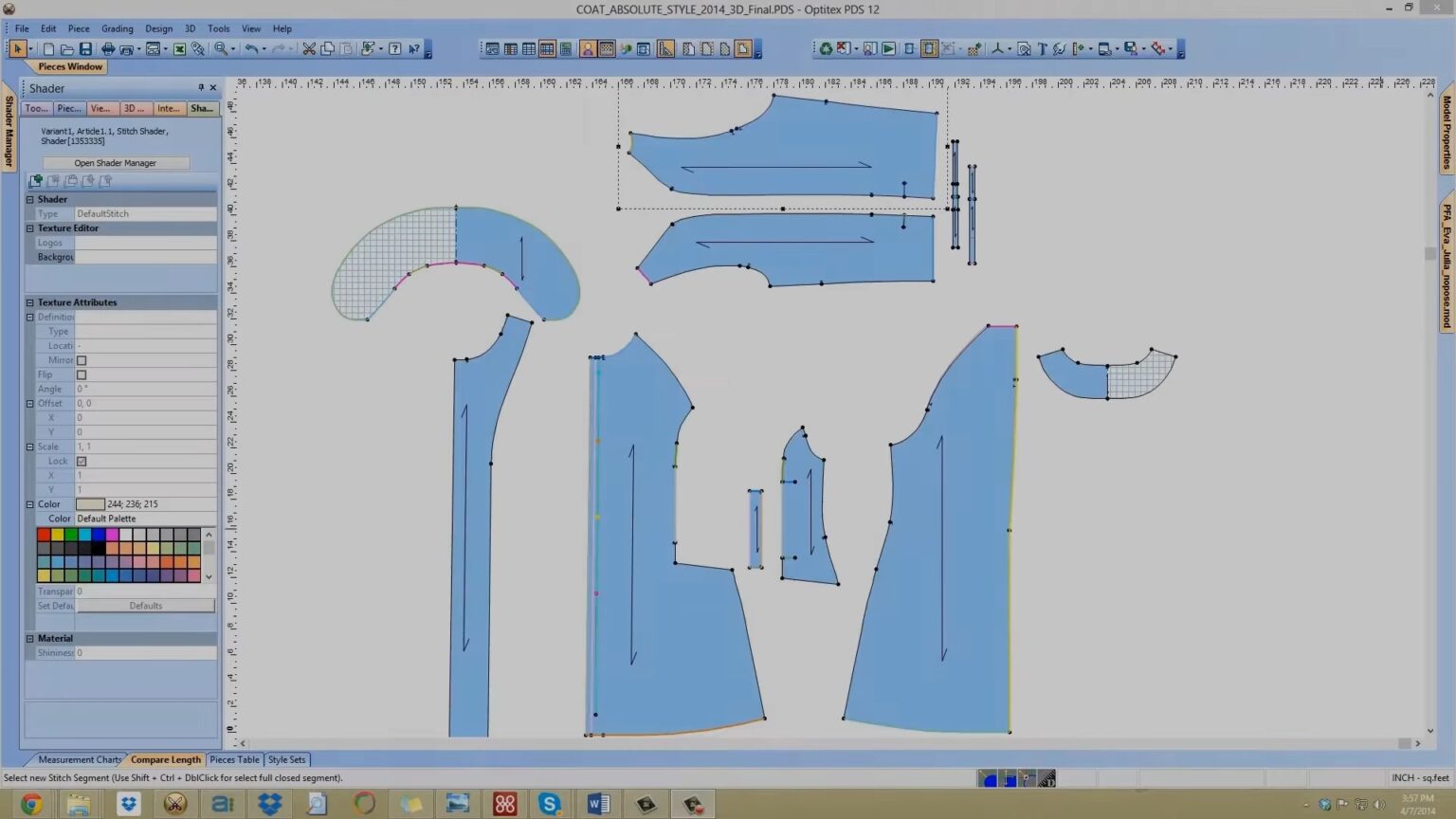Uncheck the Scale Lock checkbox
1456x819 pixels.
point(82,461)
